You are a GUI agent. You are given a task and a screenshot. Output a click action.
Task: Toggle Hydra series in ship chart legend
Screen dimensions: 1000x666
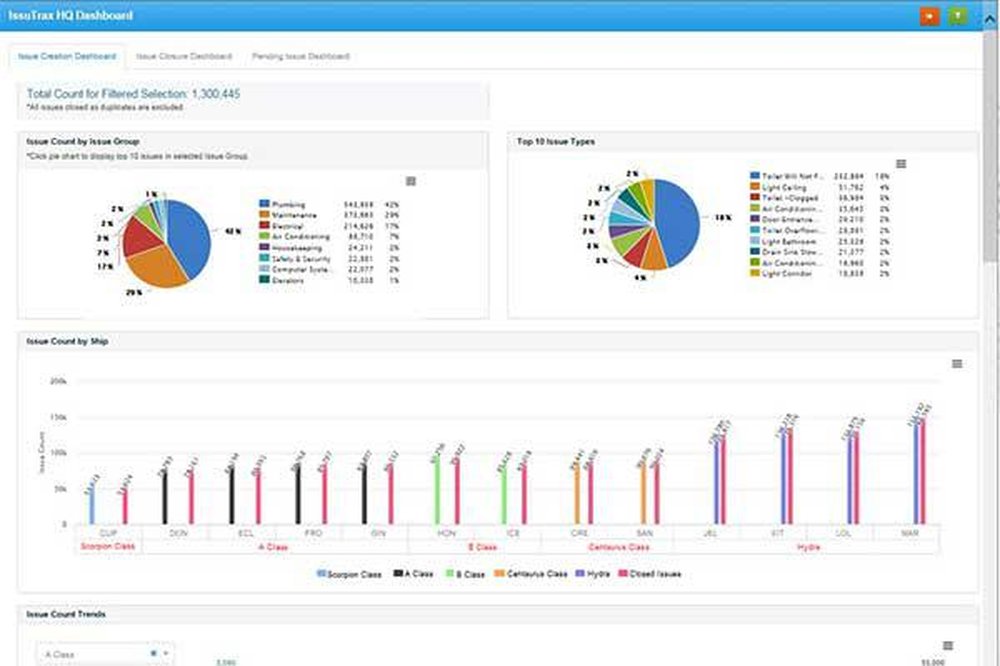pos(592,574)
